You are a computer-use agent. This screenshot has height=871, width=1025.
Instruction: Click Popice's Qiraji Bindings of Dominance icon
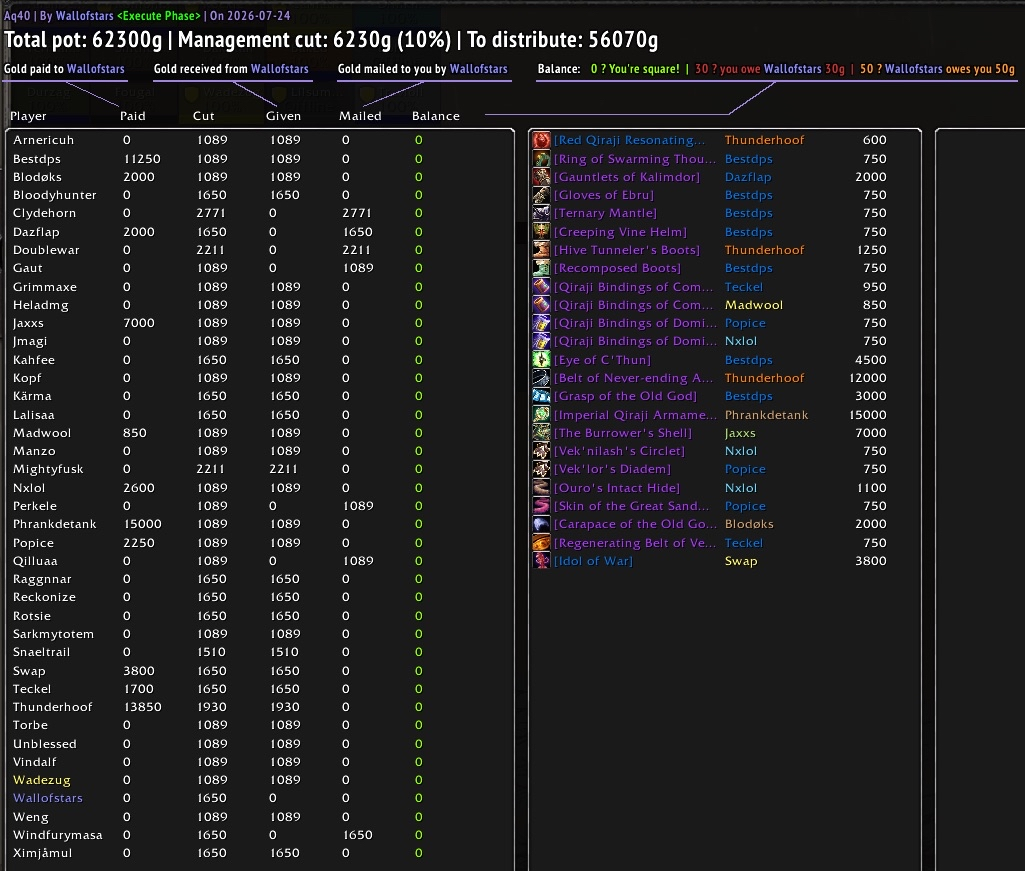[541, 323]
